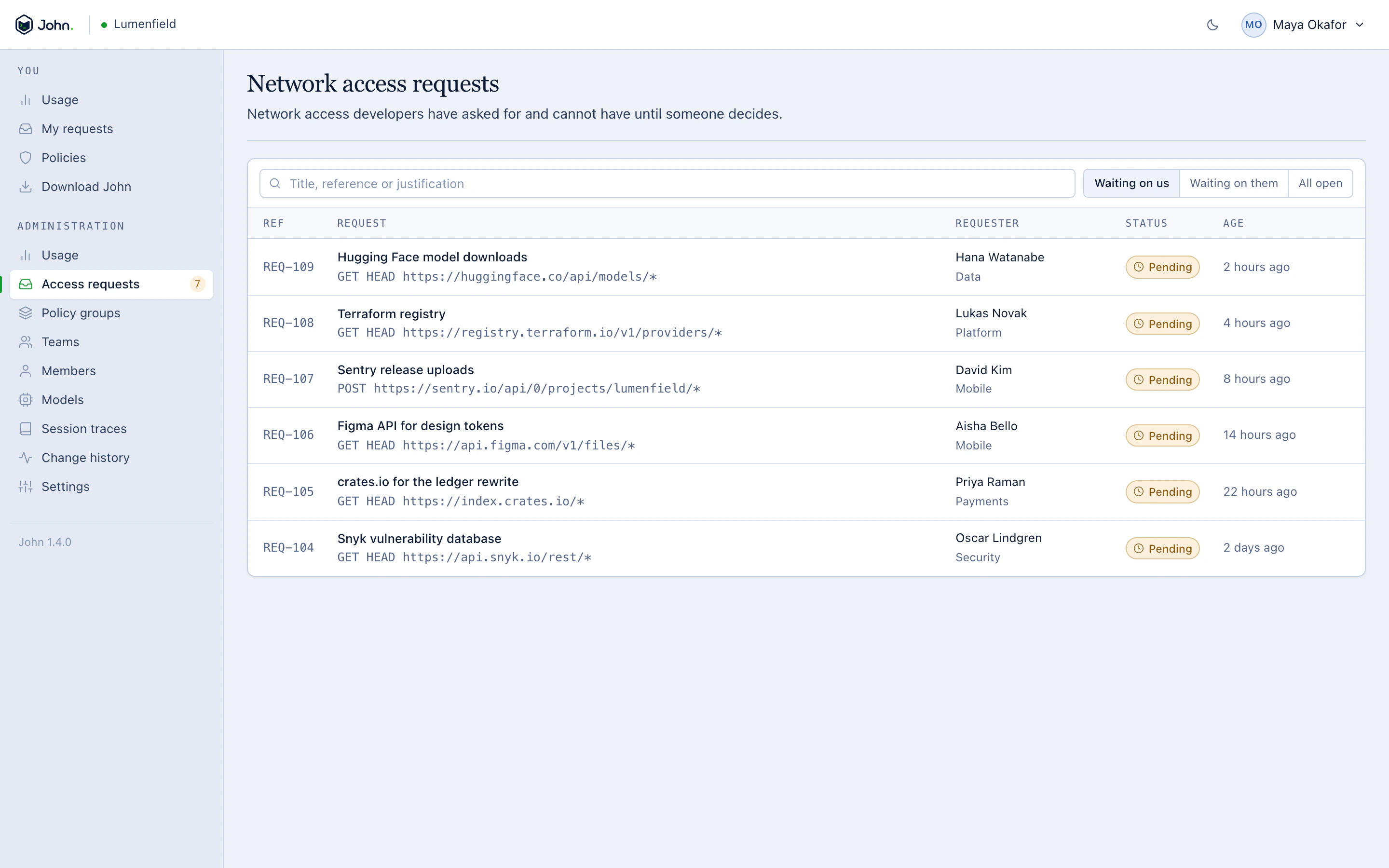The height and width of the screenshot is (868, 1389).
Task: Click Pending badge on Hugging Face row
Action: pos(1162,267)
